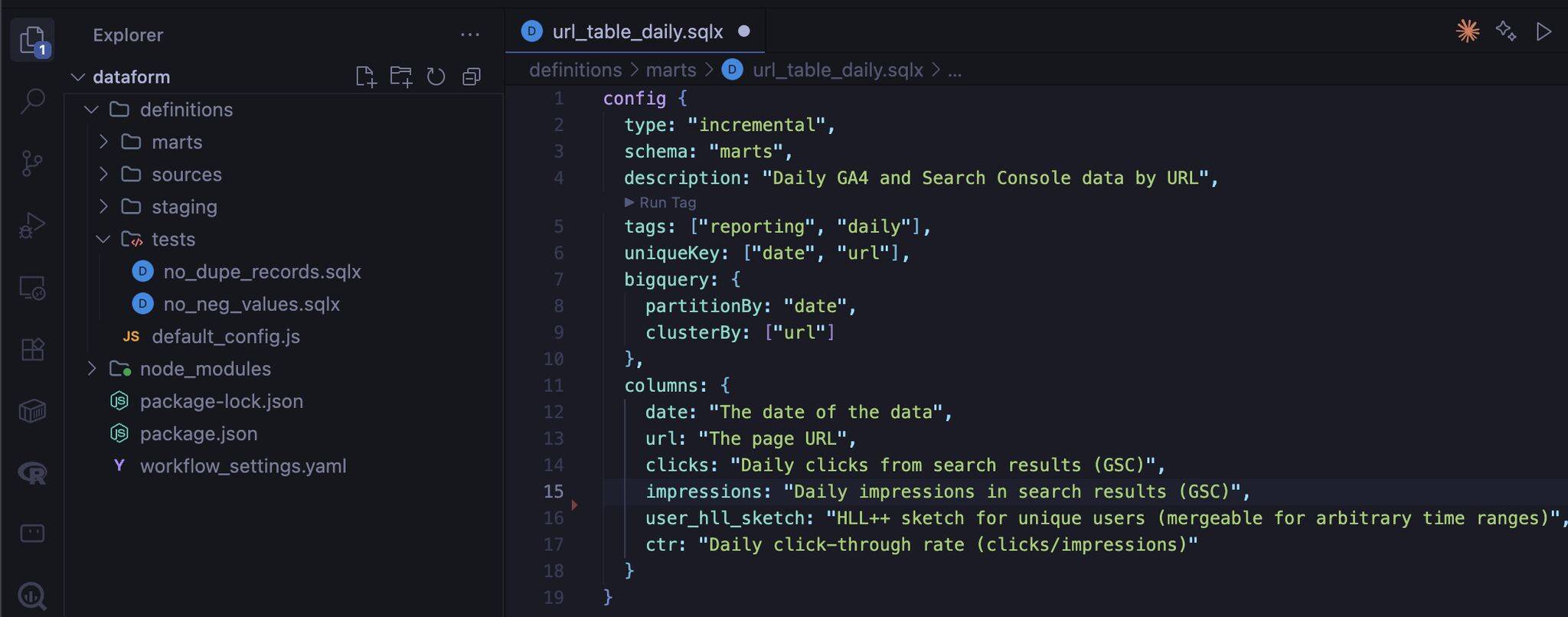Open no_dupe_records.sqlx file
Screen dimensions: 1568x617
(262, 272)
